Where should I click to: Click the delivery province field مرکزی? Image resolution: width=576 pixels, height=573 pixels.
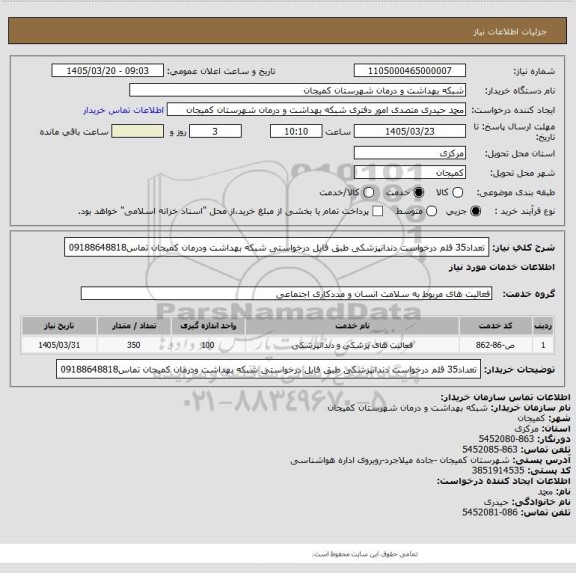410,153
